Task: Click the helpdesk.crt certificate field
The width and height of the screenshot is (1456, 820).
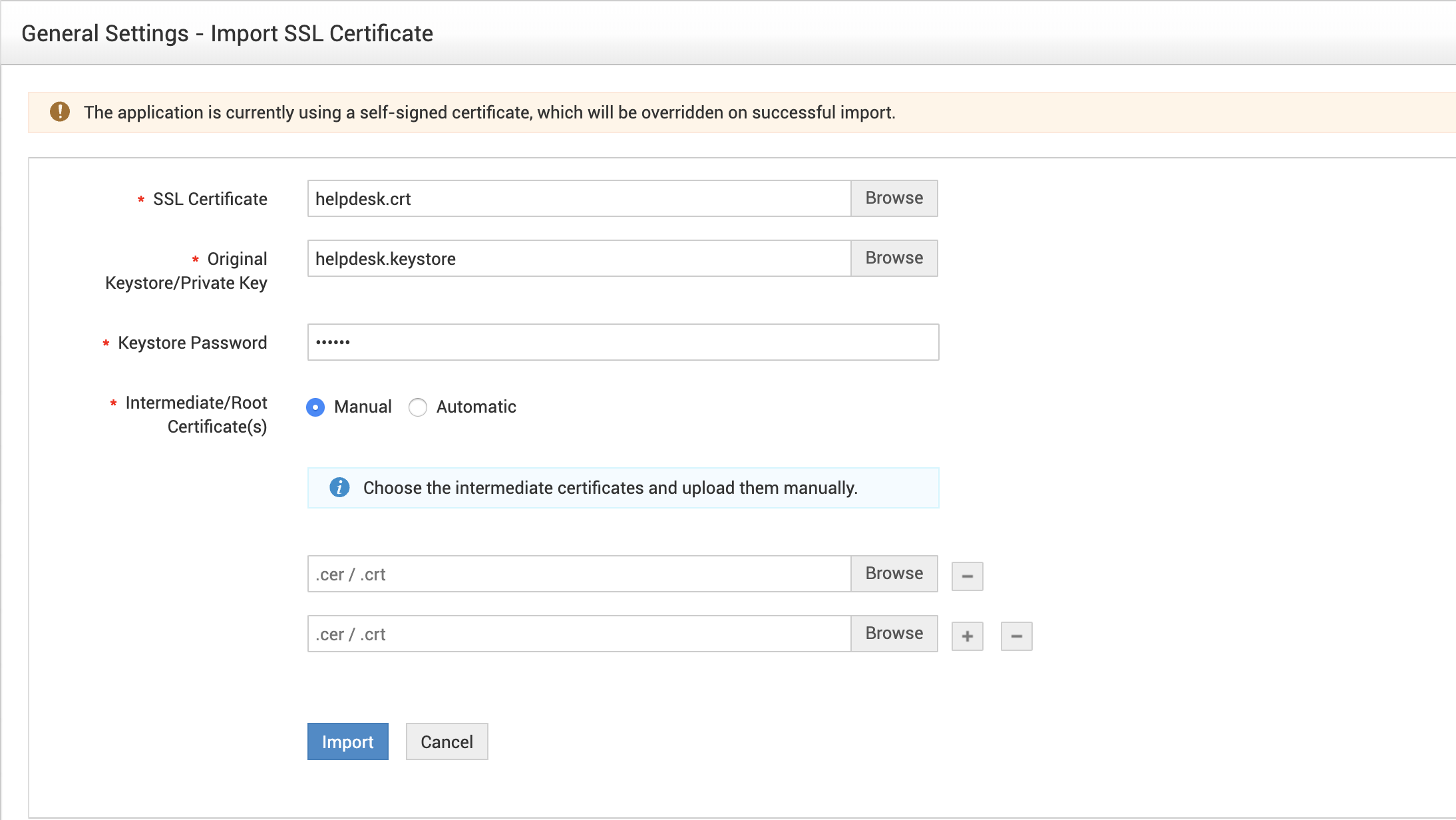Action: click(x=579, y=198)
